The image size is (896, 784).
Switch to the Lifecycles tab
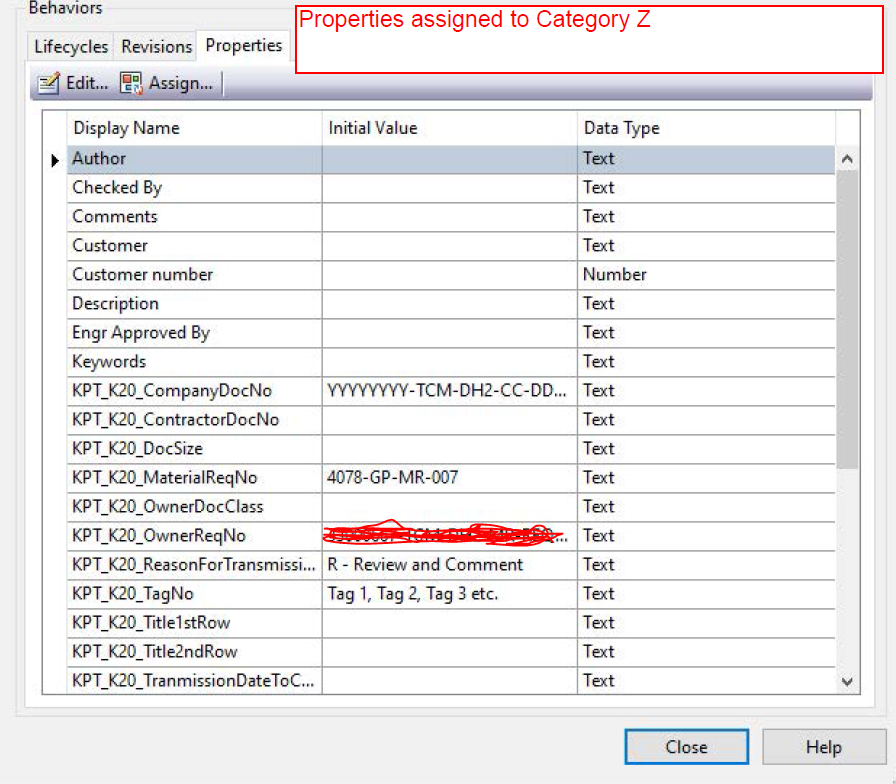pyautogui.click(x=69, y=46)
